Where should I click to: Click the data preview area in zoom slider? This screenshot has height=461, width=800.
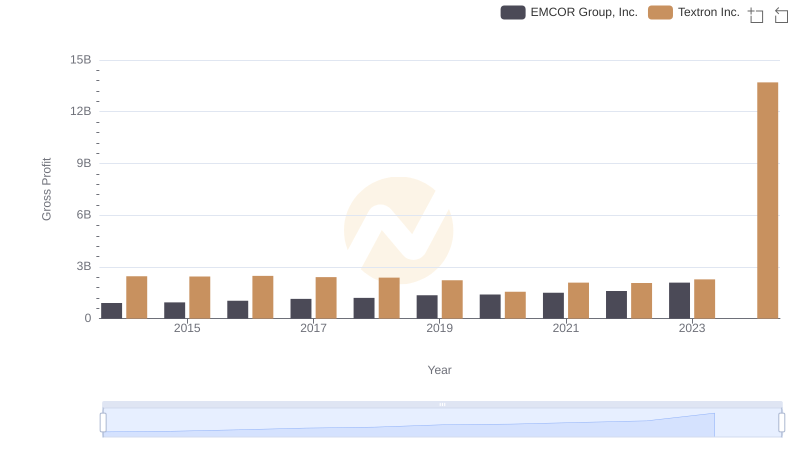click(x=442, y=423)
